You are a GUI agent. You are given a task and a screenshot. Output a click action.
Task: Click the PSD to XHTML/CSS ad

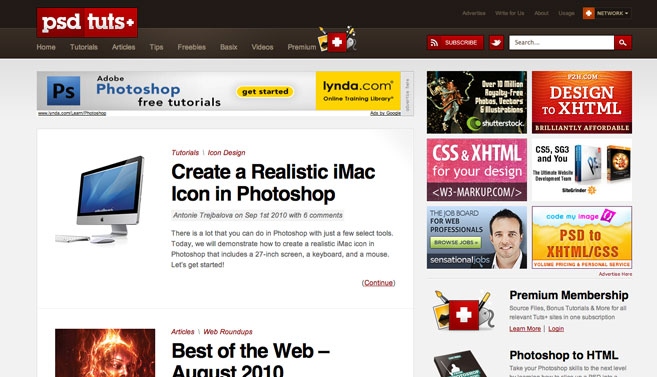[x=582, y=238]
